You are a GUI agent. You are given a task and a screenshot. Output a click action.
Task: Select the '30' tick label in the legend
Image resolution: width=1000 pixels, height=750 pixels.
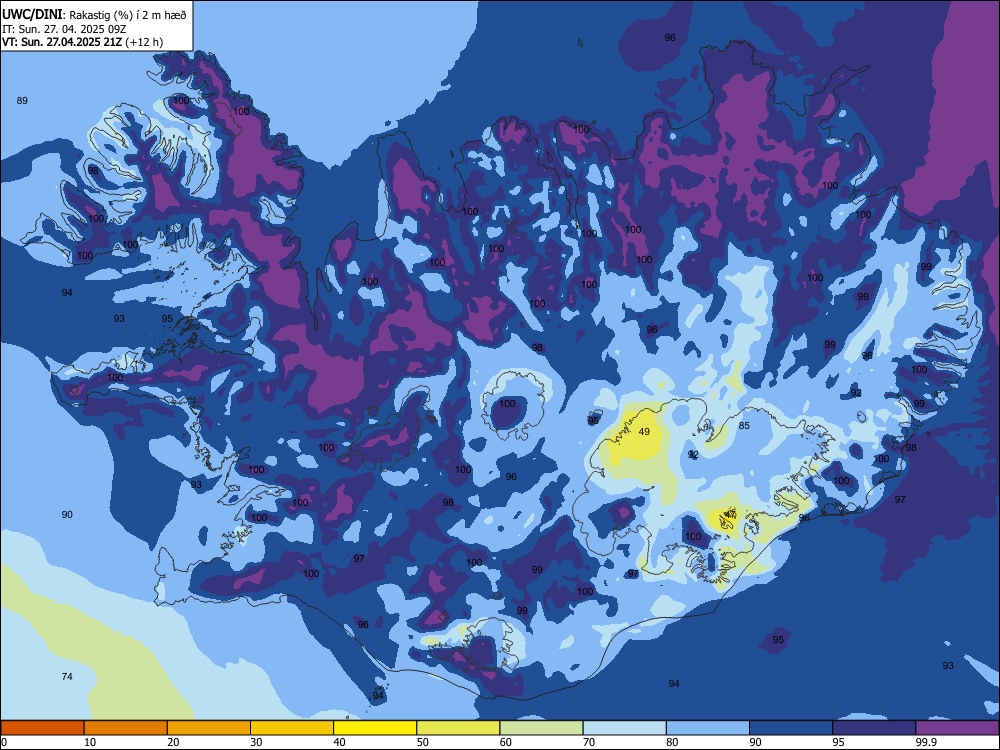tap(256, 742)
